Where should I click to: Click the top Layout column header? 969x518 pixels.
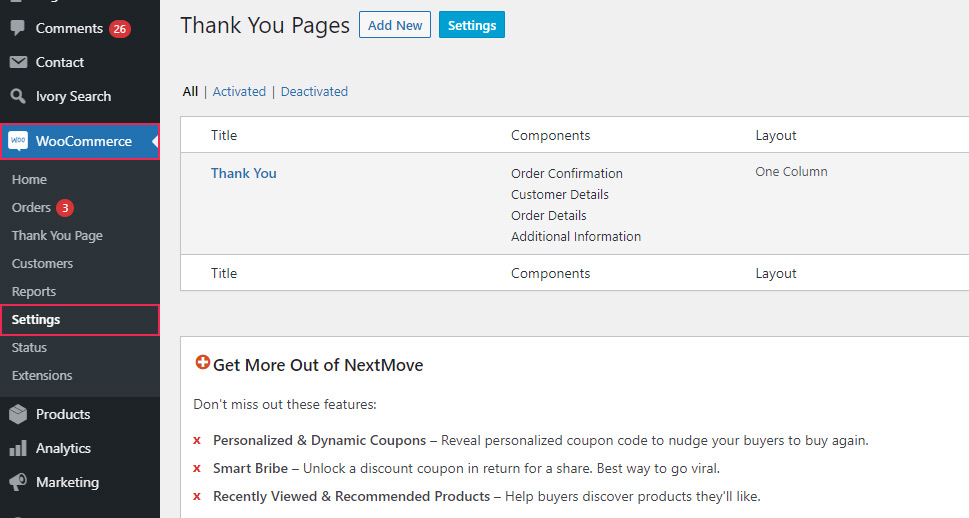tap(776, 135)
